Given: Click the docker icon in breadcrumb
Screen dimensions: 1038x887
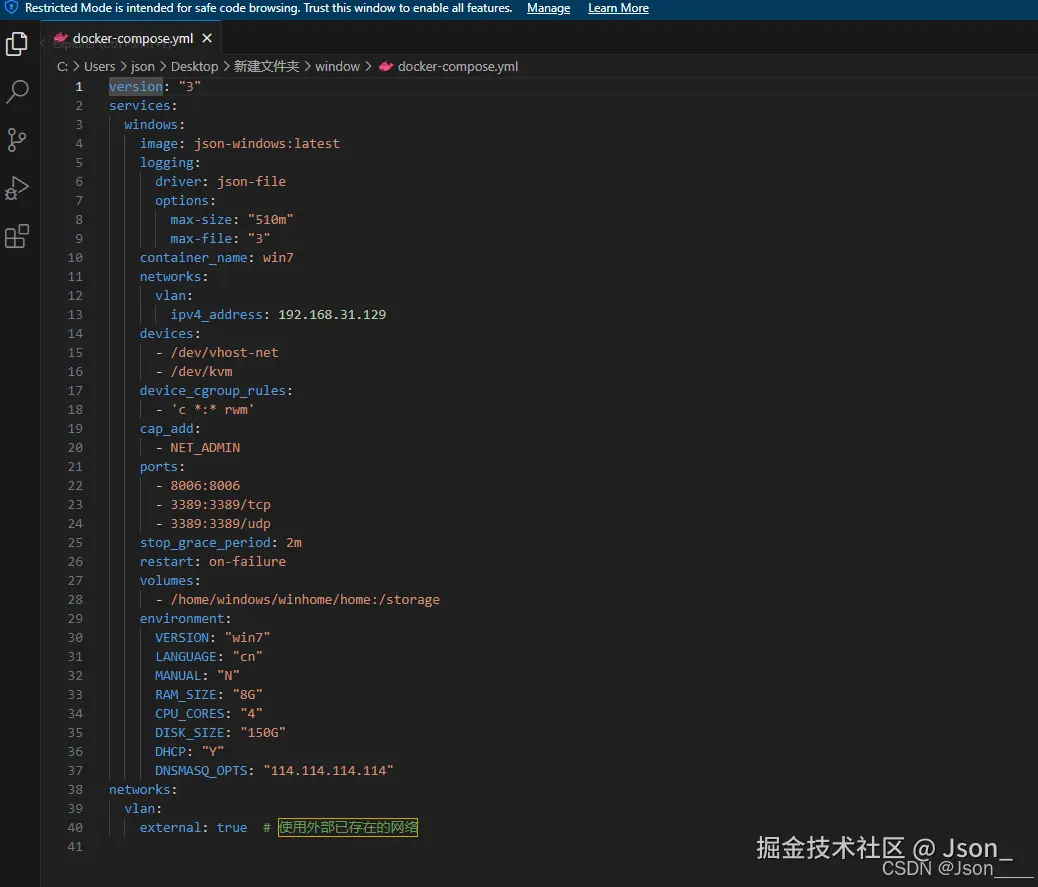Looking at the screenshot, I should coord(386,66).
